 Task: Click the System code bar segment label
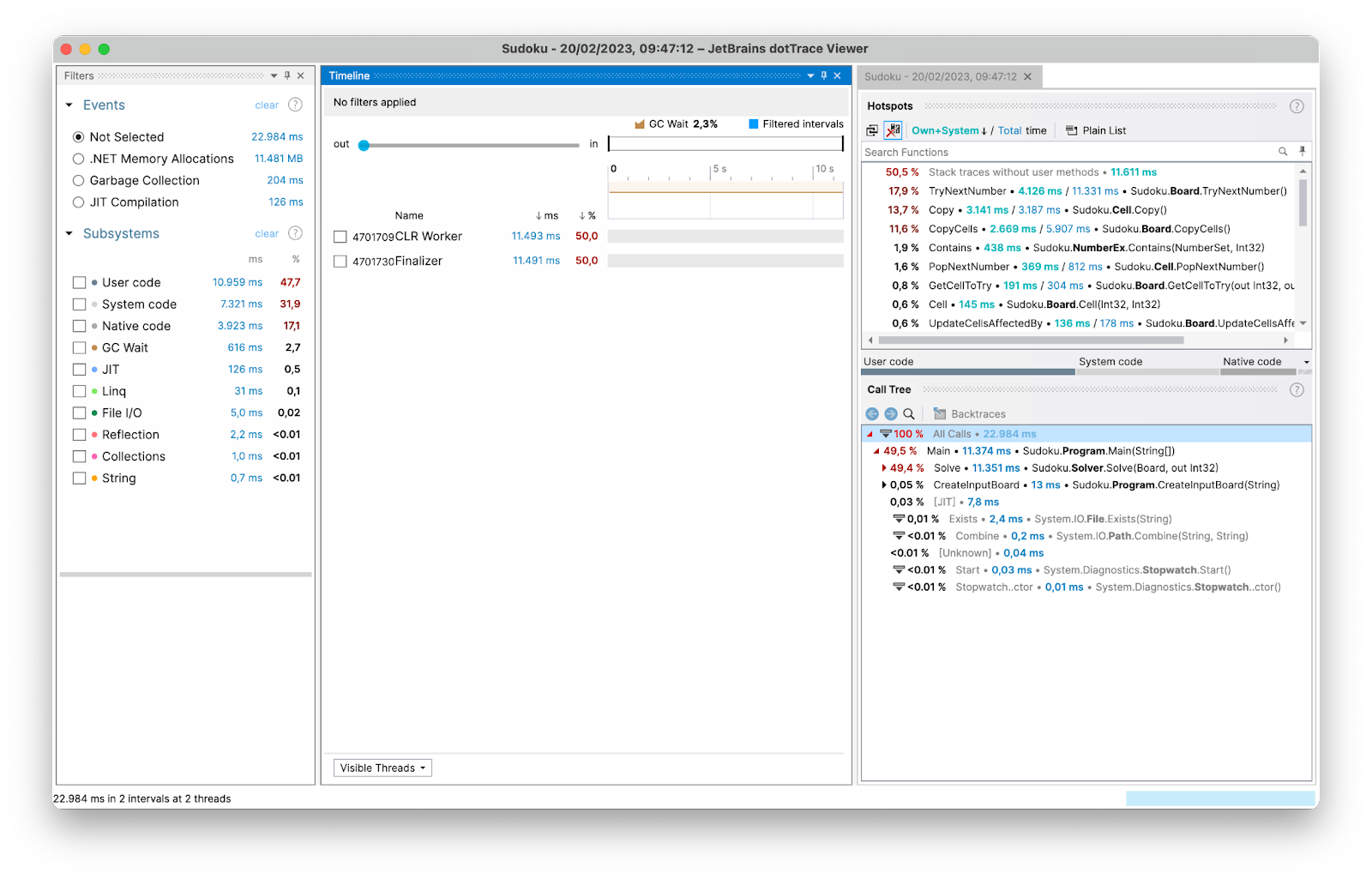point(1110,362)
